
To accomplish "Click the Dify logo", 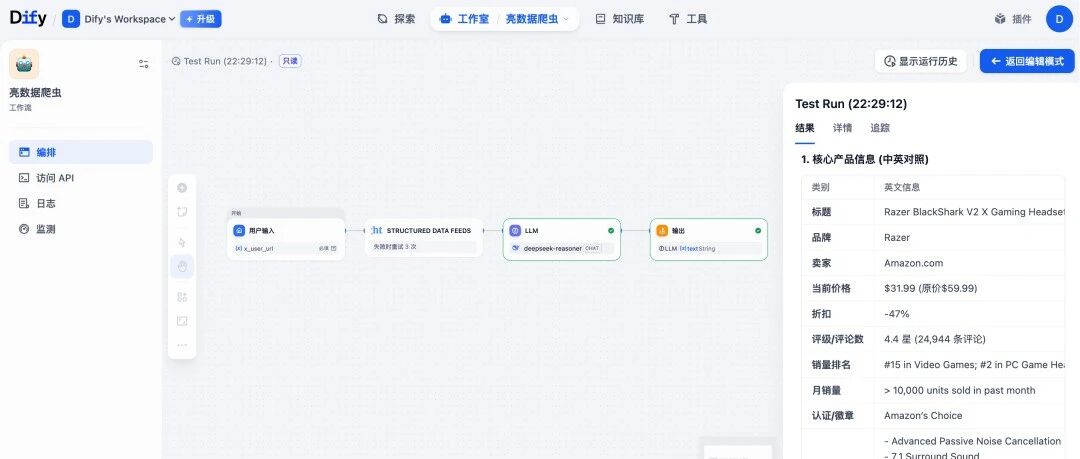I will 28,19.
